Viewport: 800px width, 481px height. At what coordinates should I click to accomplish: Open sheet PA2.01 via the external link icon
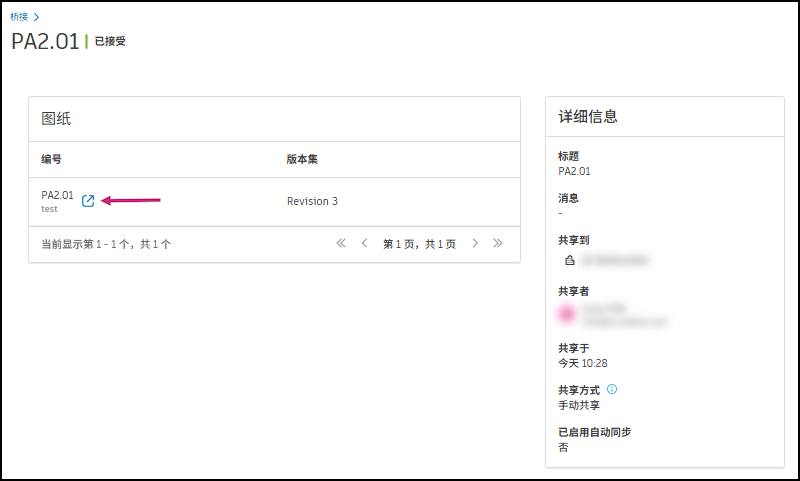click(x=88, y=201)
